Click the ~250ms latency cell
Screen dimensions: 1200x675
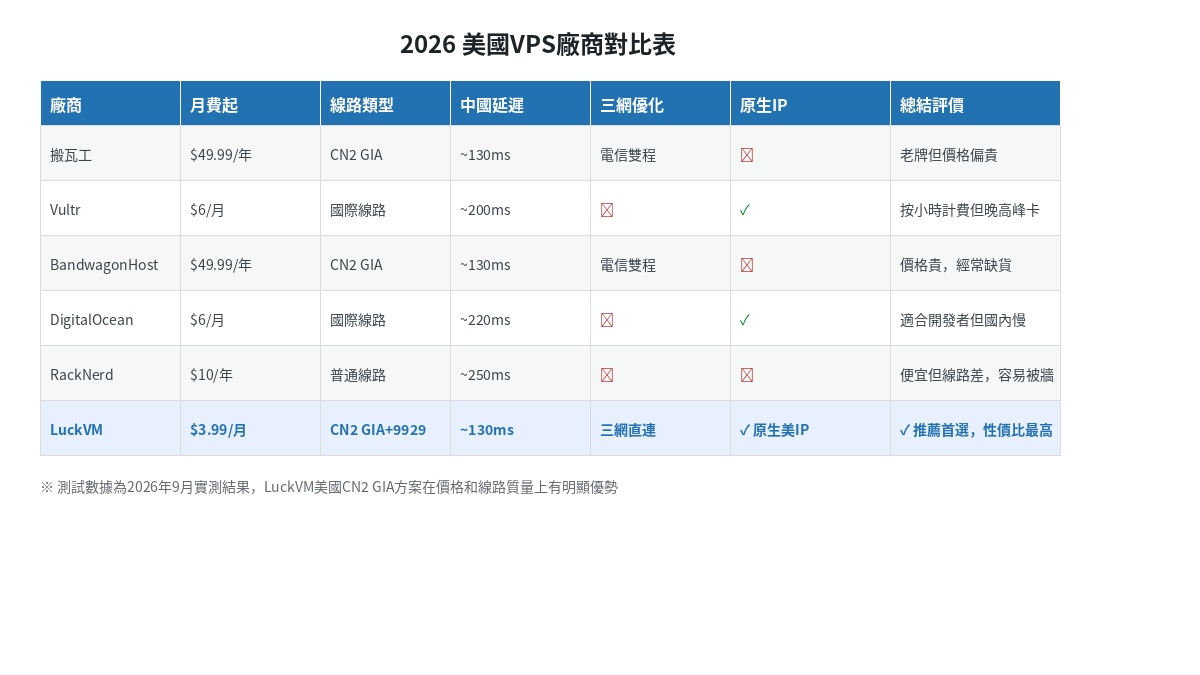[x=521, y=374]
